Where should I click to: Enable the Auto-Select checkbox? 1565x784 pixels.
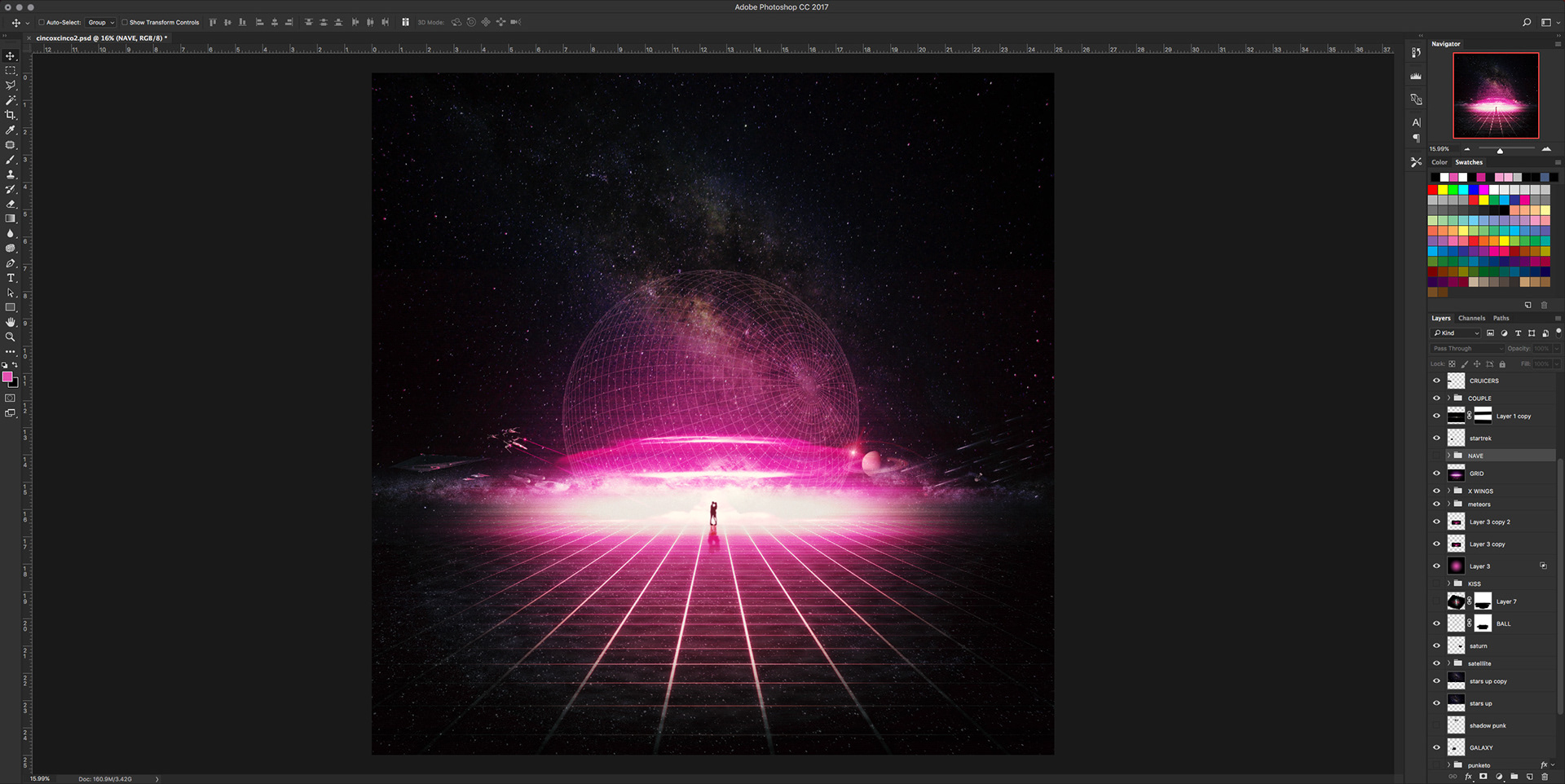coord(42,23)
